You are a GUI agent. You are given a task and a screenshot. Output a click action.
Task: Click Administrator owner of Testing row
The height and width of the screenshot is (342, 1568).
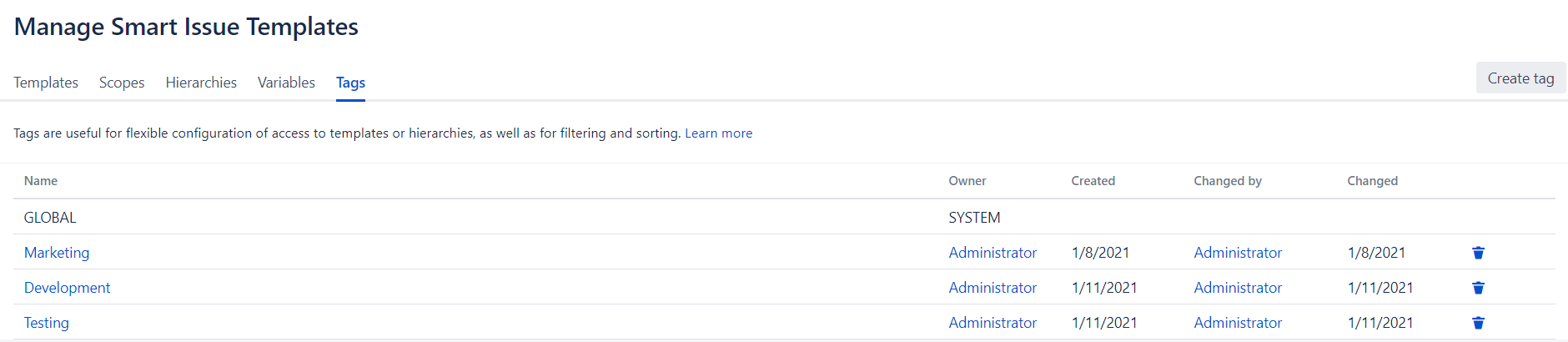pos(993,323)
